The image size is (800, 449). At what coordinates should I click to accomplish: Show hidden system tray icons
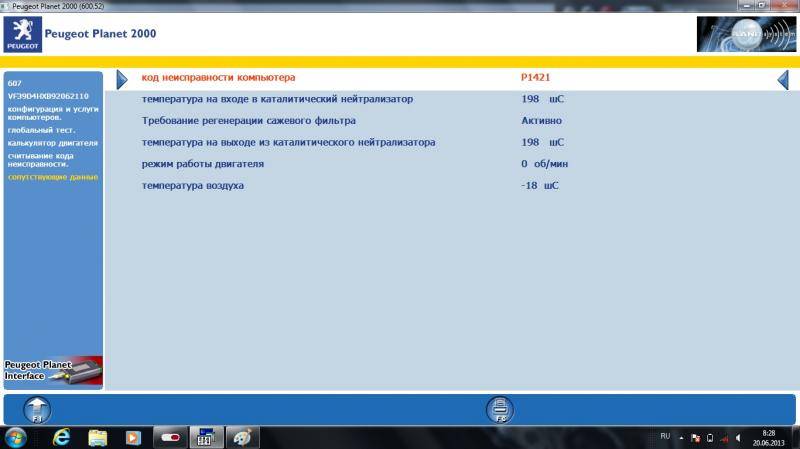point(681,438)
